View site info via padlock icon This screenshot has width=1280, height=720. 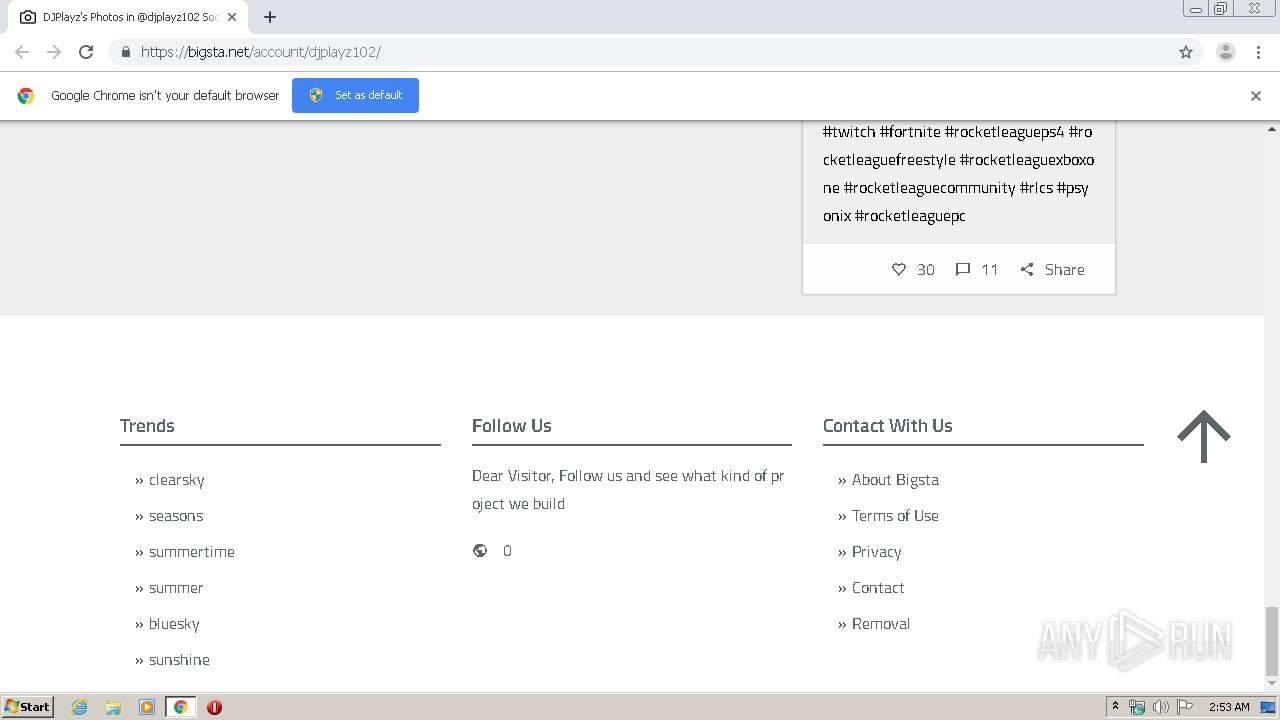[x=125, y=52]
